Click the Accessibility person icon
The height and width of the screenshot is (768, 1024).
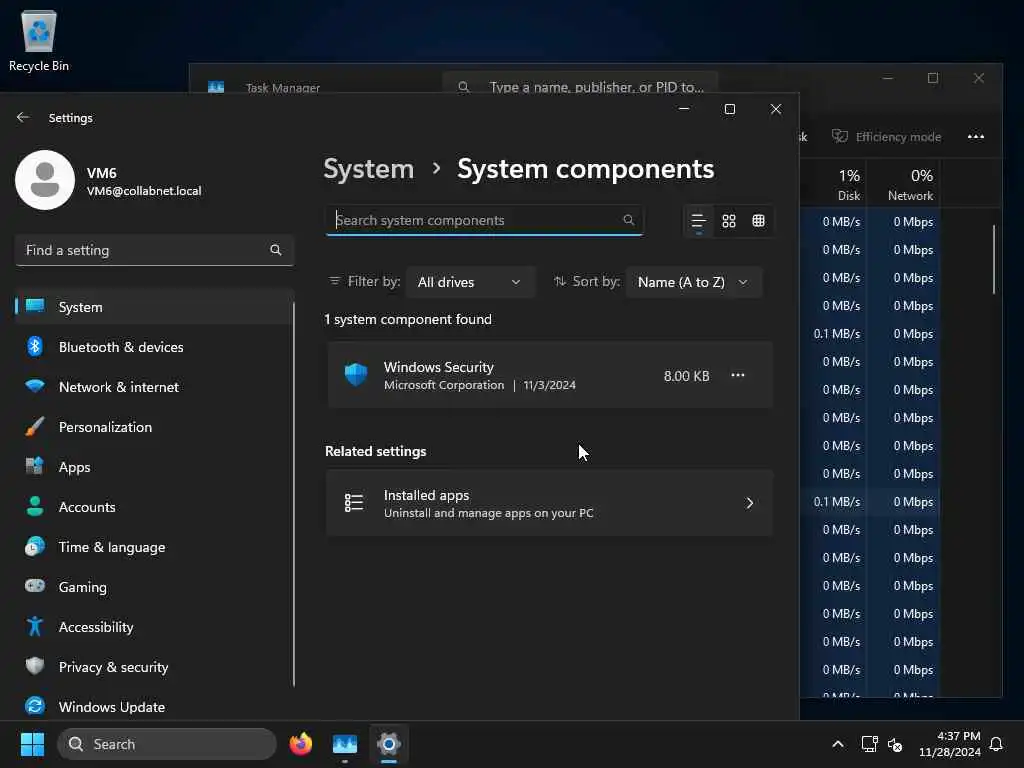[35, 626]
